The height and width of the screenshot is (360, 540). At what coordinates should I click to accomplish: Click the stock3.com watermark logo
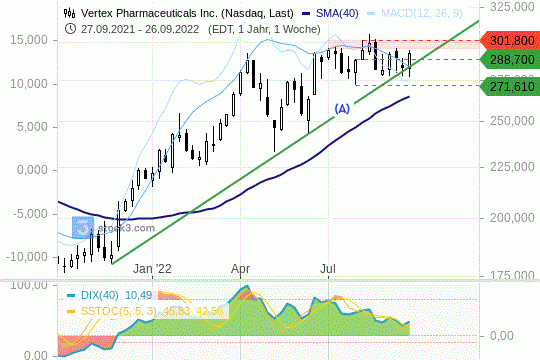pyautogui.click(x=83, y=227)
